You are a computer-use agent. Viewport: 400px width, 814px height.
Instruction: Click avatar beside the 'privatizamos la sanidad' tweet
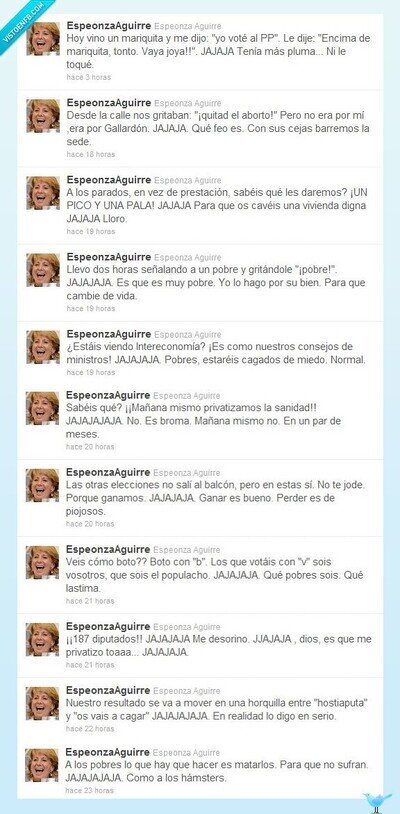pos(43,408)
